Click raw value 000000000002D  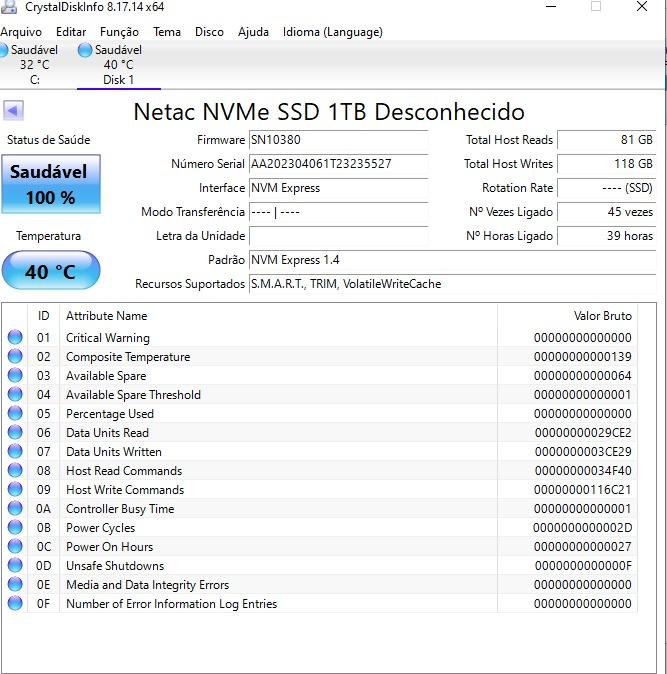(x=583, y=528)
